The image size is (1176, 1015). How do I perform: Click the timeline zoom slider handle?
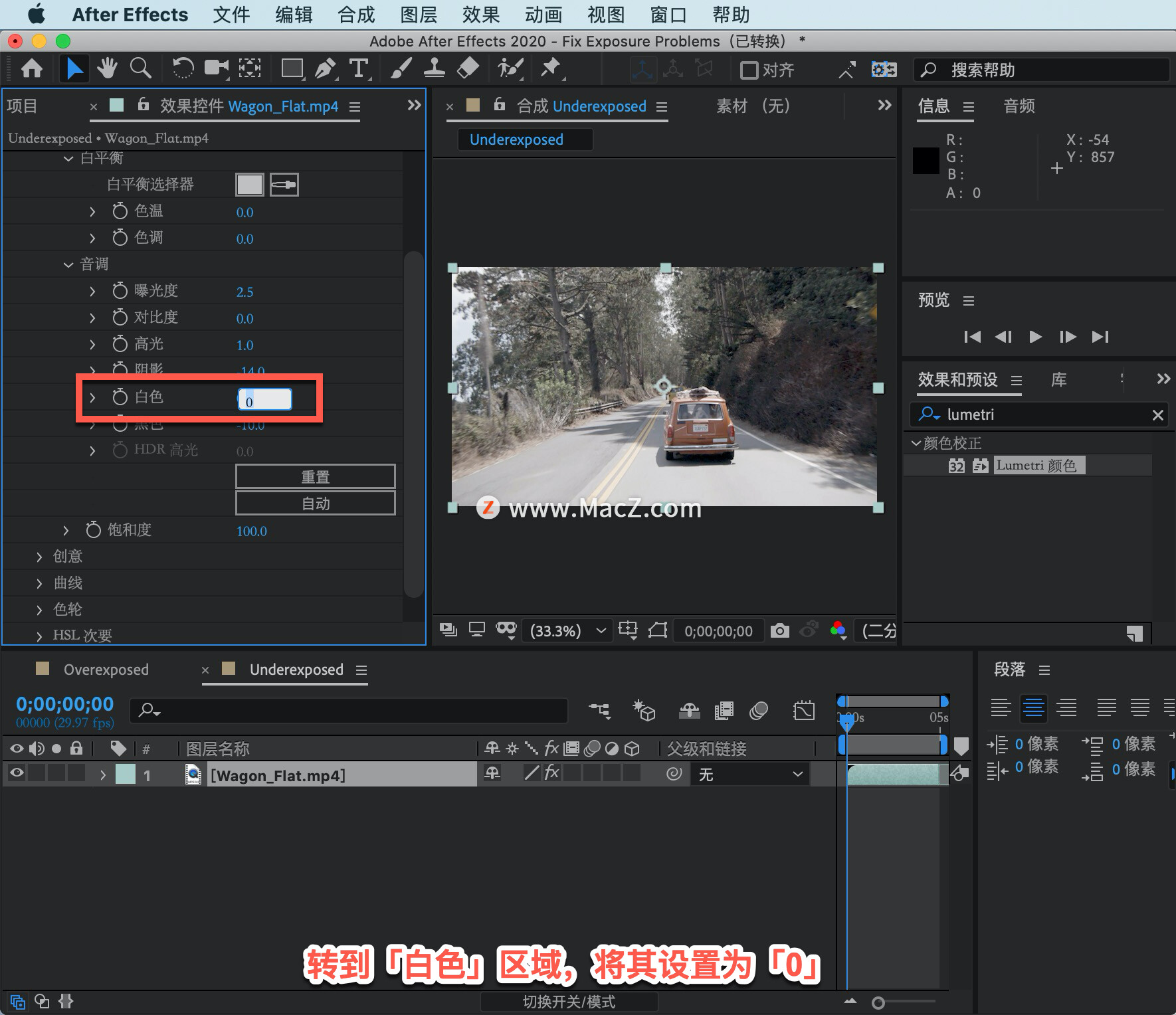click(878, 1002)
